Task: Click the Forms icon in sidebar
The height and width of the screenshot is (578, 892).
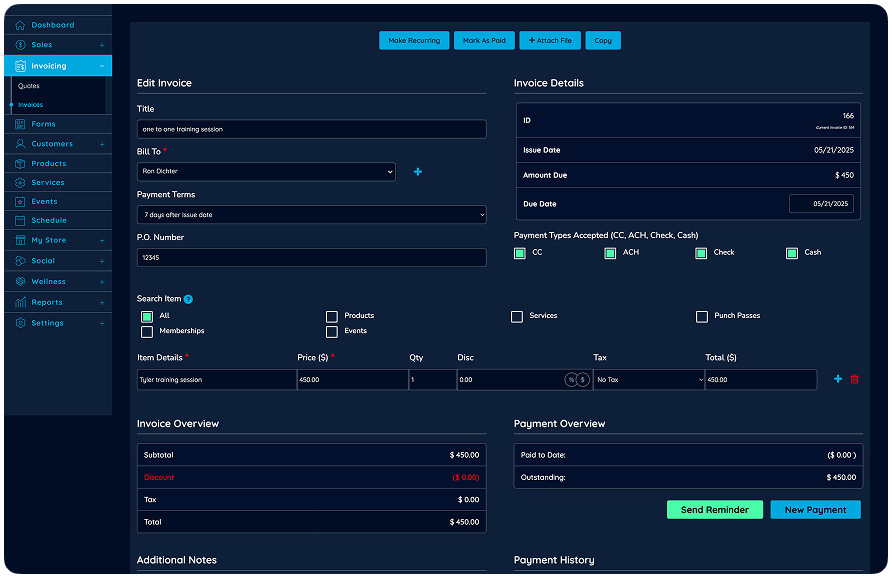Action: click(x=20, y=124)
